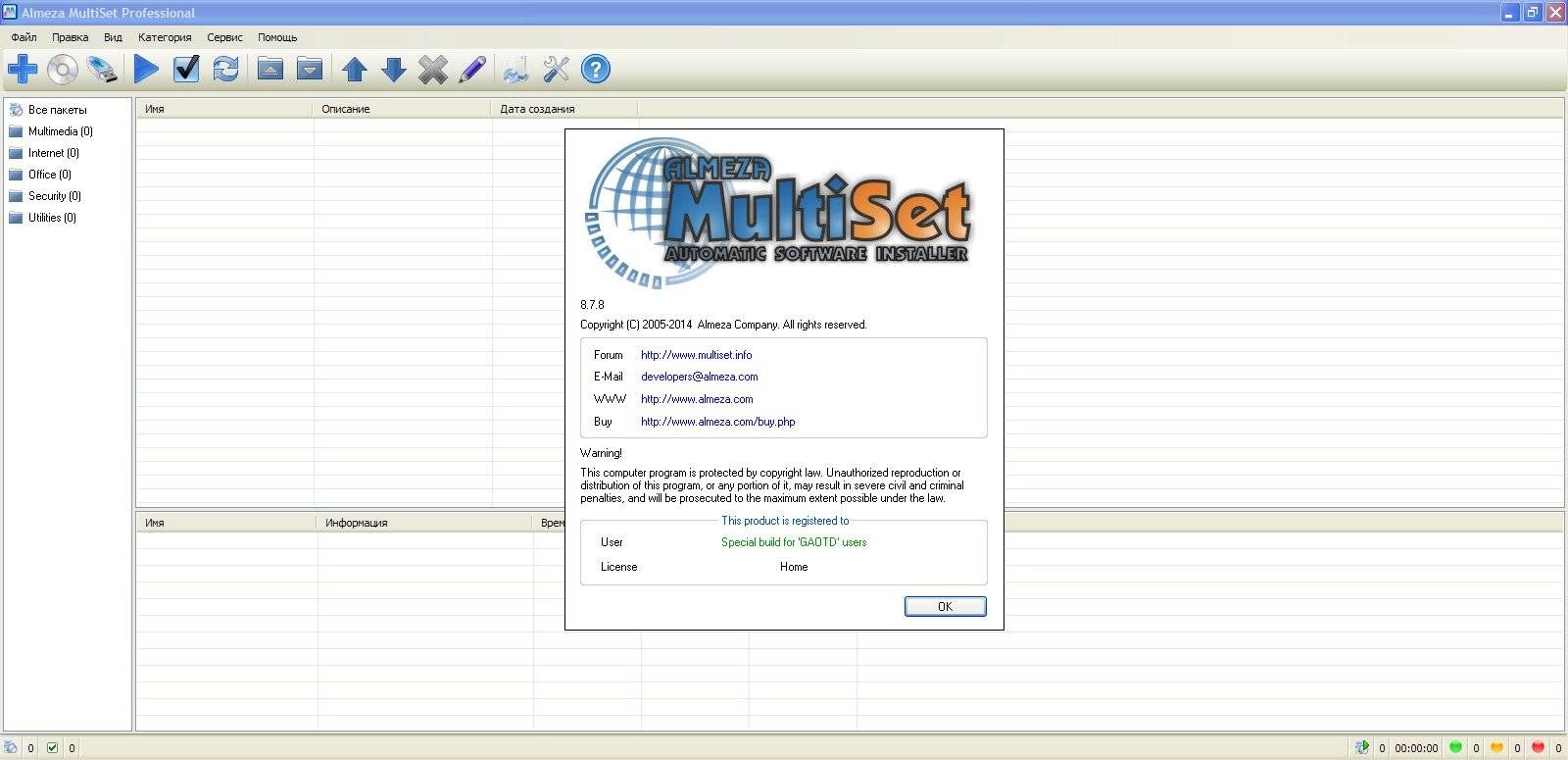Click the version text 8.7.8
This screenshot has height=760, width=1568.
(x=592, y=305)
